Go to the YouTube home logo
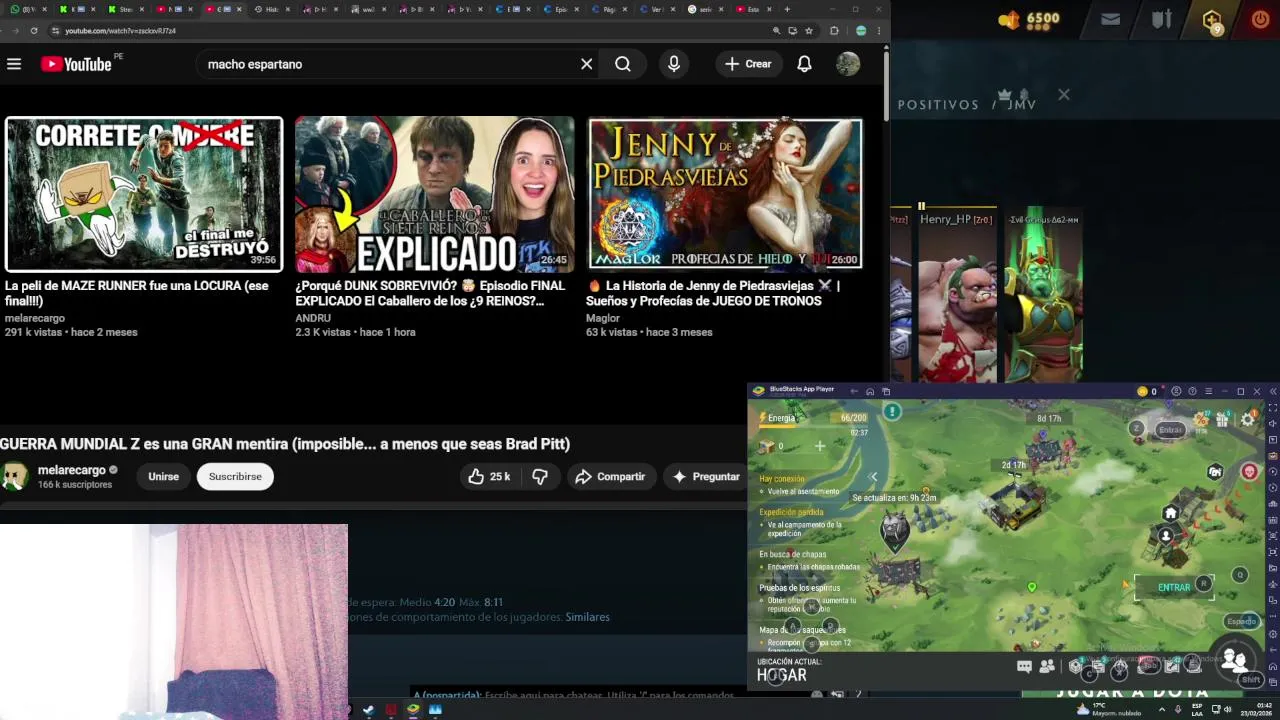1280x720 pixels. (76, 64)
